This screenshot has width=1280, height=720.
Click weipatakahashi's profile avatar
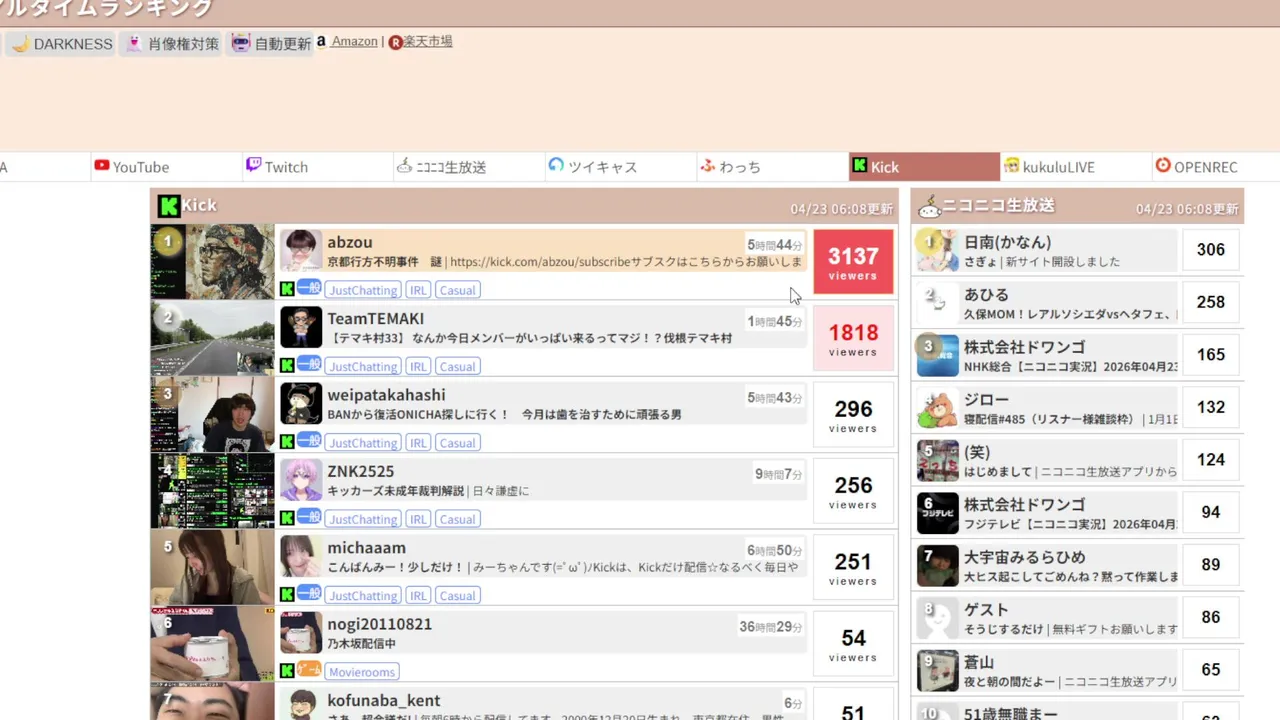pos(301,404)
